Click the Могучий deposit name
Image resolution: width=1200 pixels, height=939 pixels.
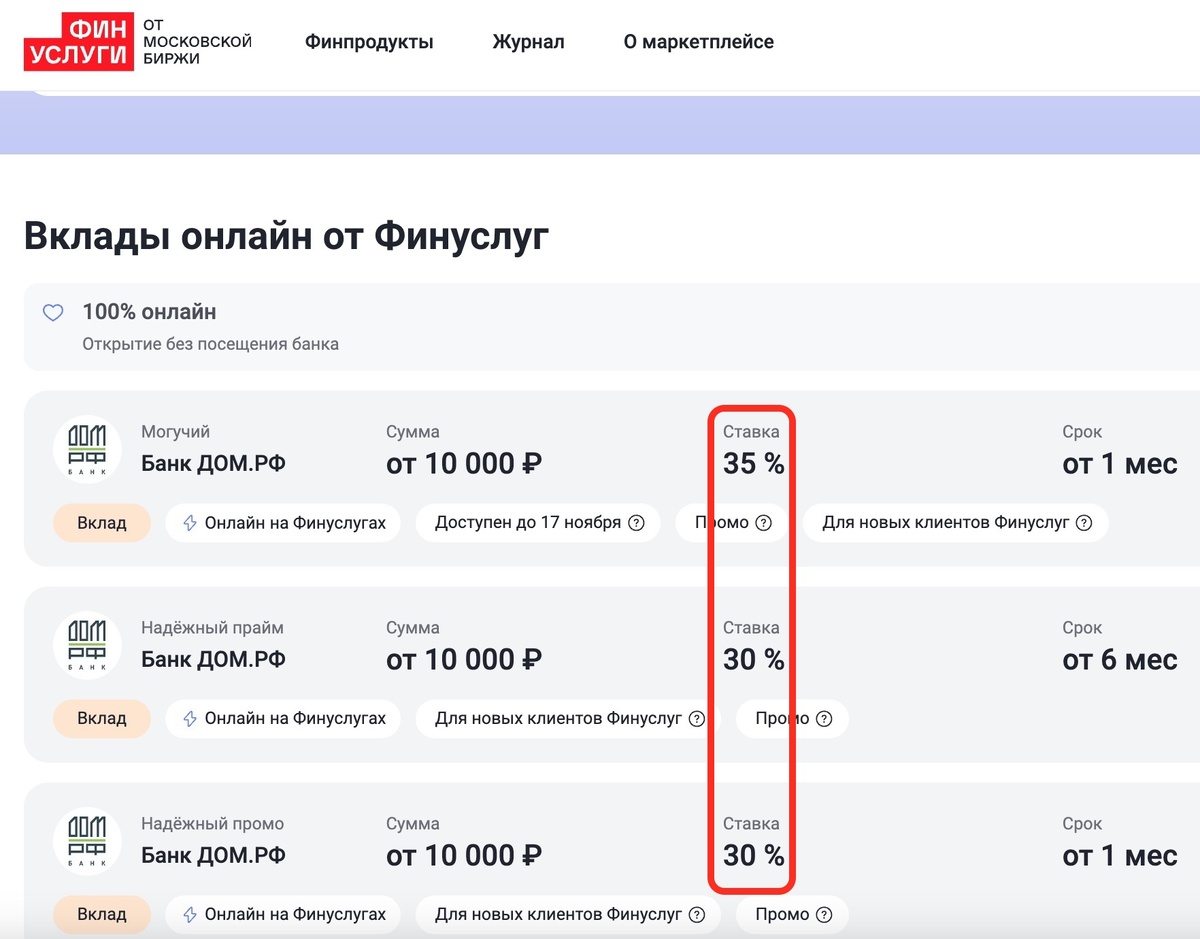[175, 432]
